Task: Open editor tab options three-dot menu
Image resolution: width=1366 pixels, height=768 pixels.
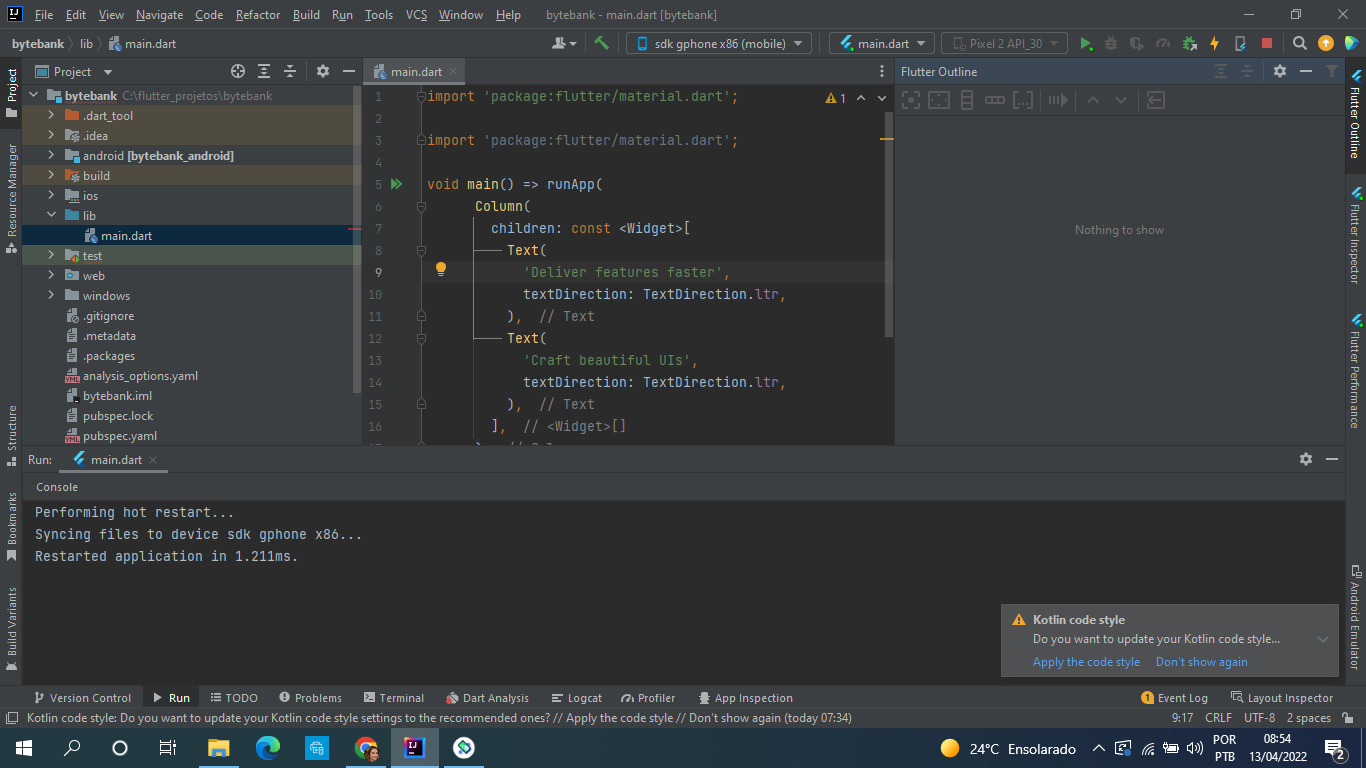Action: (881, 71)
